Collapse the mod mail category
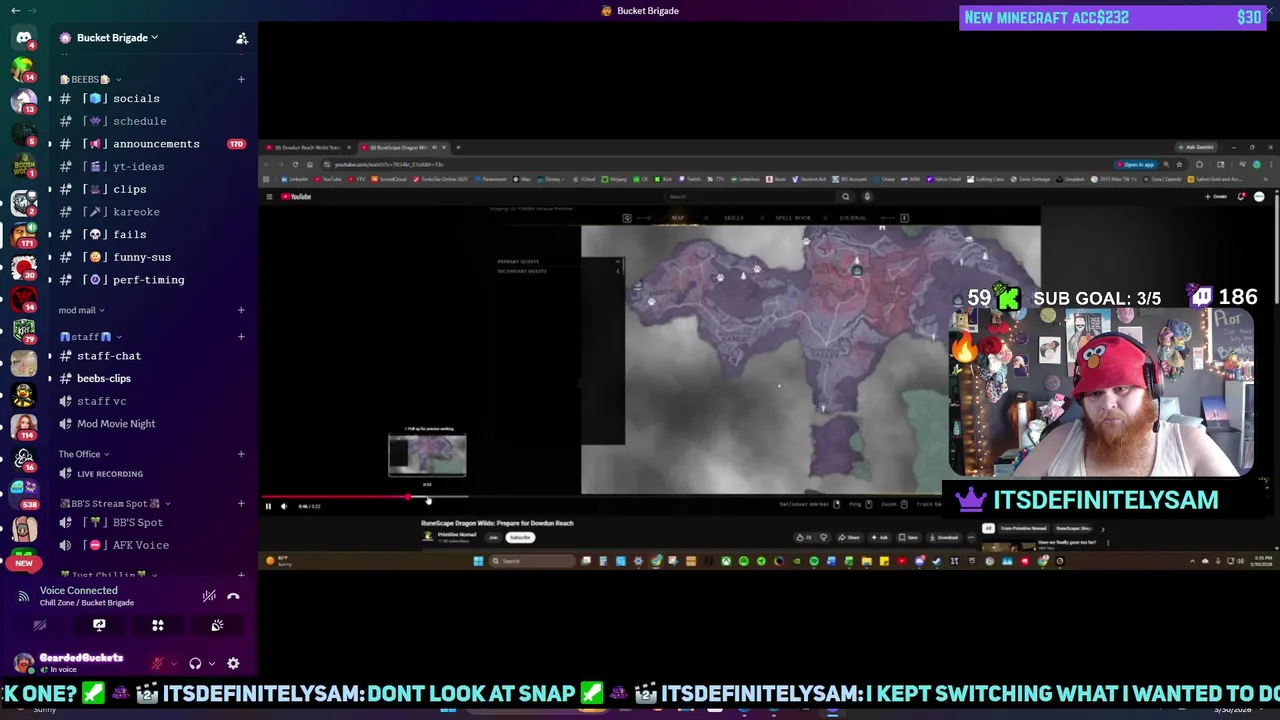 coord(81,310)
